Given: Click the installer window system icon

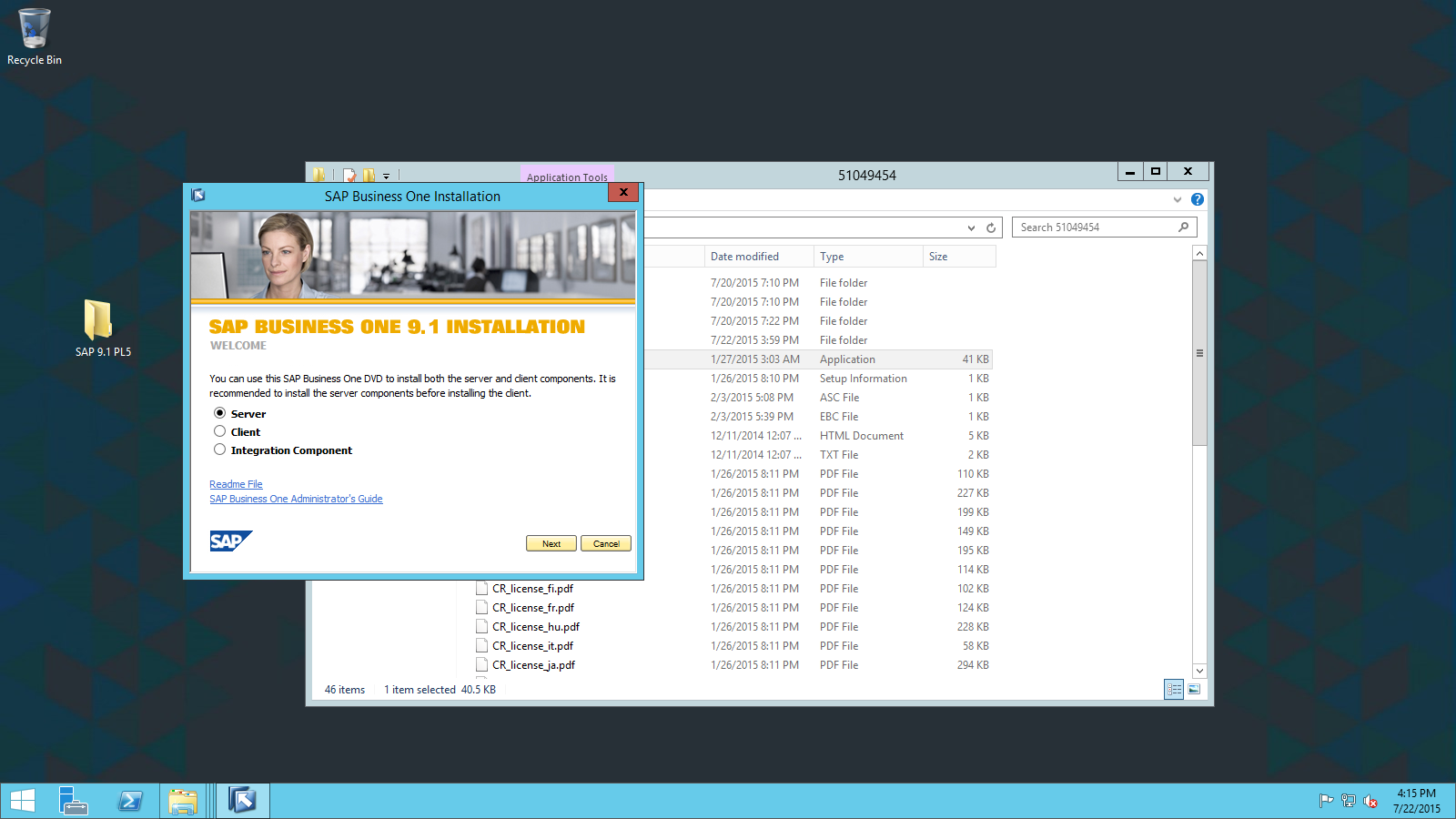Looking at the screenshot, I should click(x=198, y=195).
